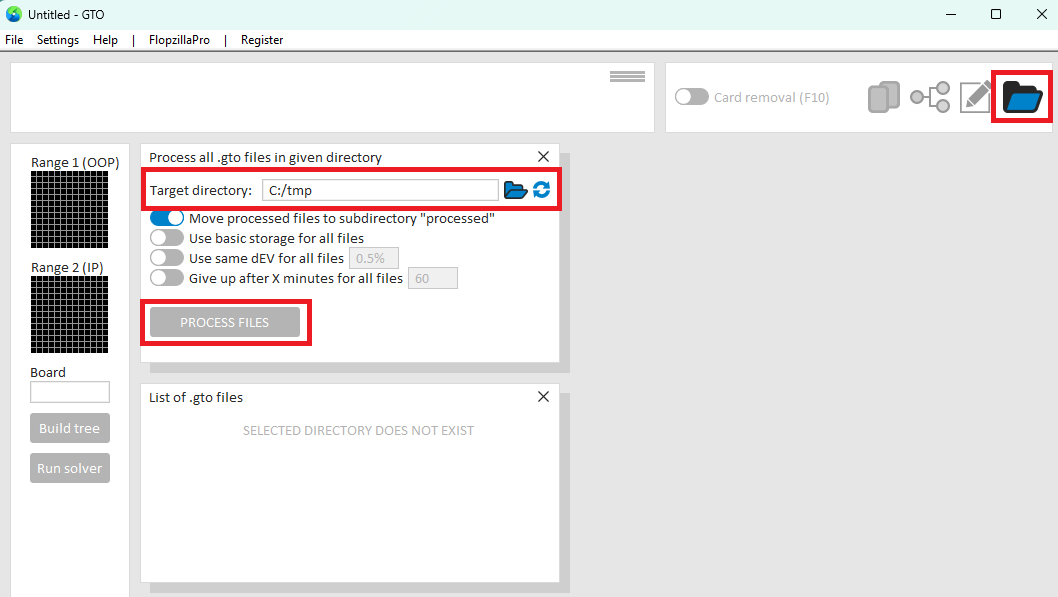The width and height of the screenshot is (1058, 597).
Task: Click the Build tree button
Action: (70, 429)
